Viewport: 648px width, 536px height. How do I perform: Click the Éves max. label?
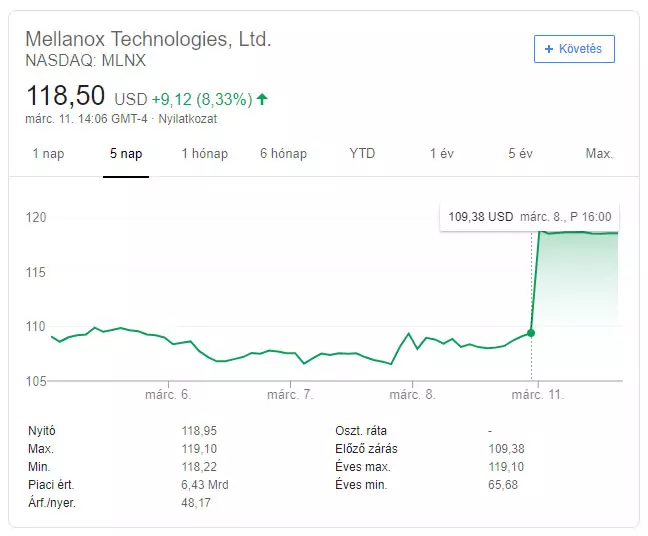click(363, 467)
